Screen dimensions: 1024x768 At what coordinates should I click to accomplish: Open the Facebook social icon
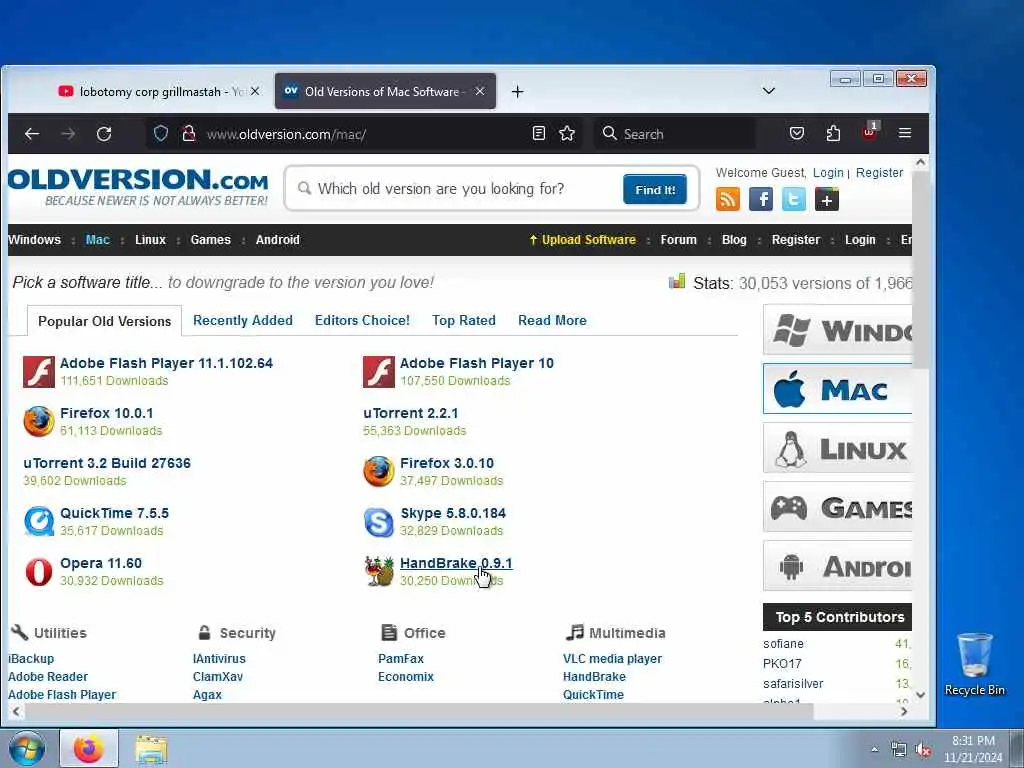point(761,199)
